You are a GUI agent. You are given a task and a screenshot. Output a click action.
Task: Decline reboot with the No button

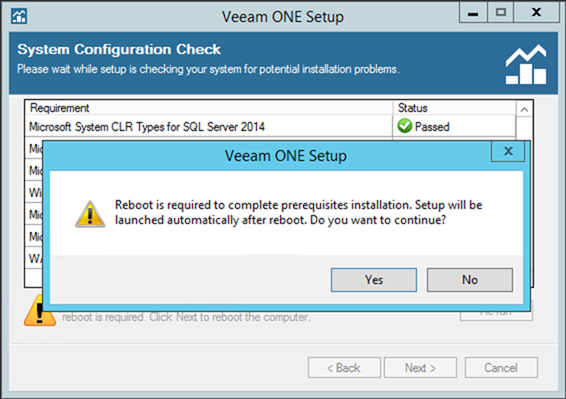[x=470, y=280]
